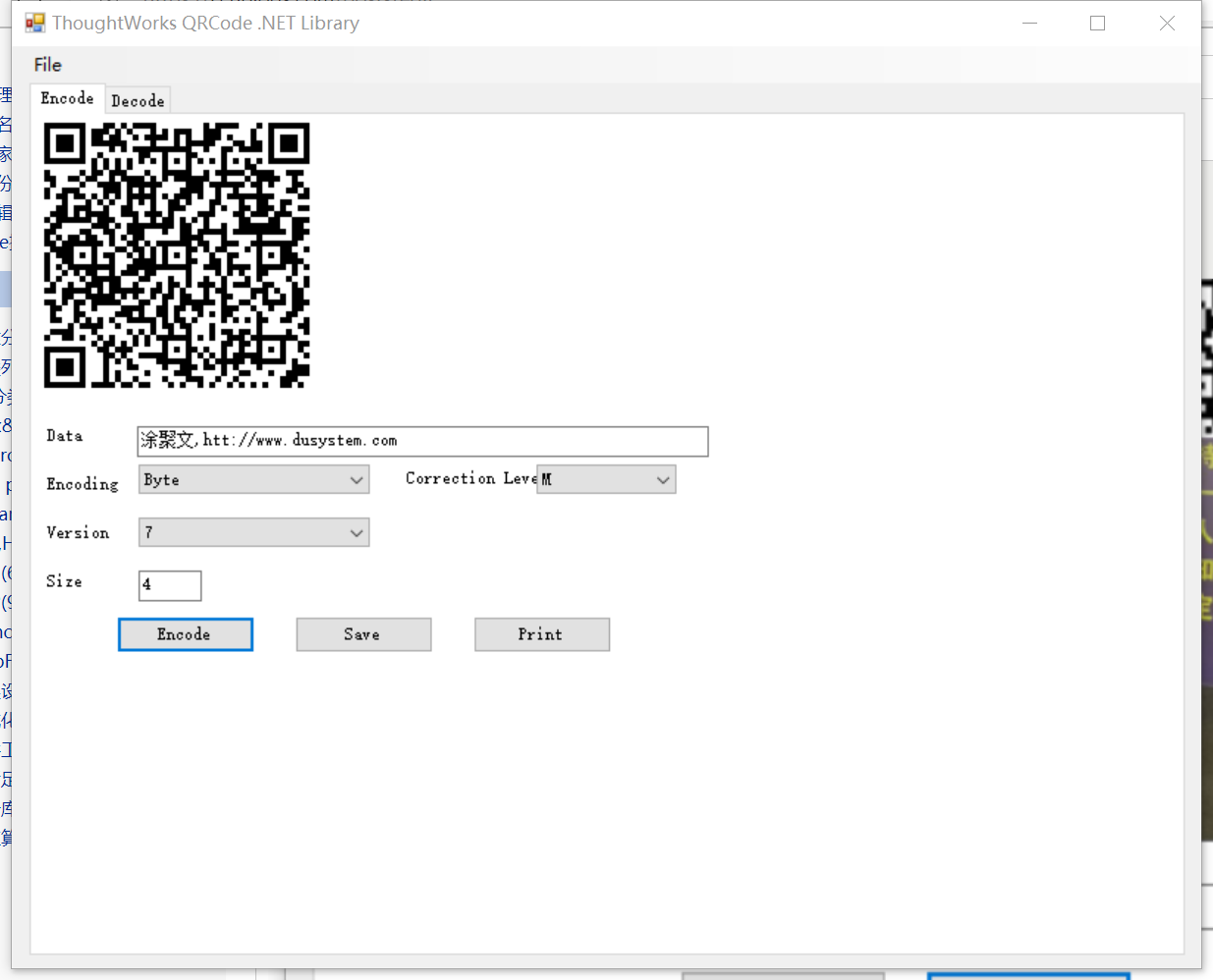Click the Size input field
The width and height of the screenshot is (1213, 980).
[170, 585]
